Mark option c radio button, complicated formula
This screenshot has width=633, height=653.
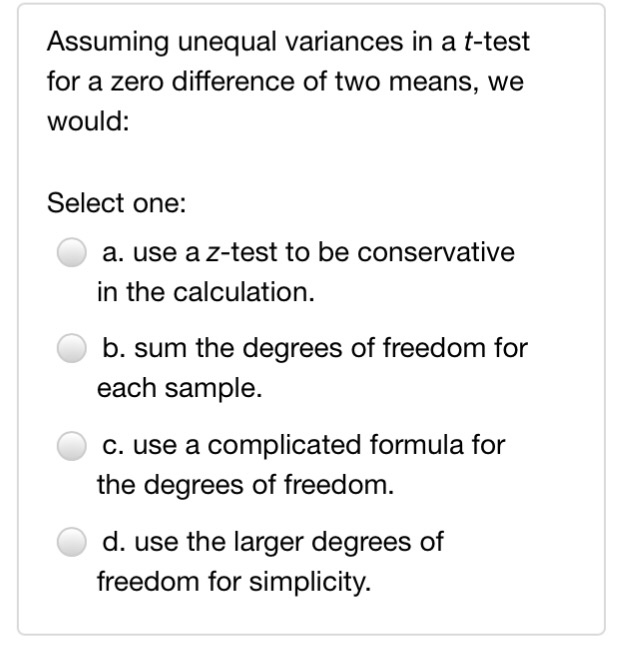tap(72, 446)
